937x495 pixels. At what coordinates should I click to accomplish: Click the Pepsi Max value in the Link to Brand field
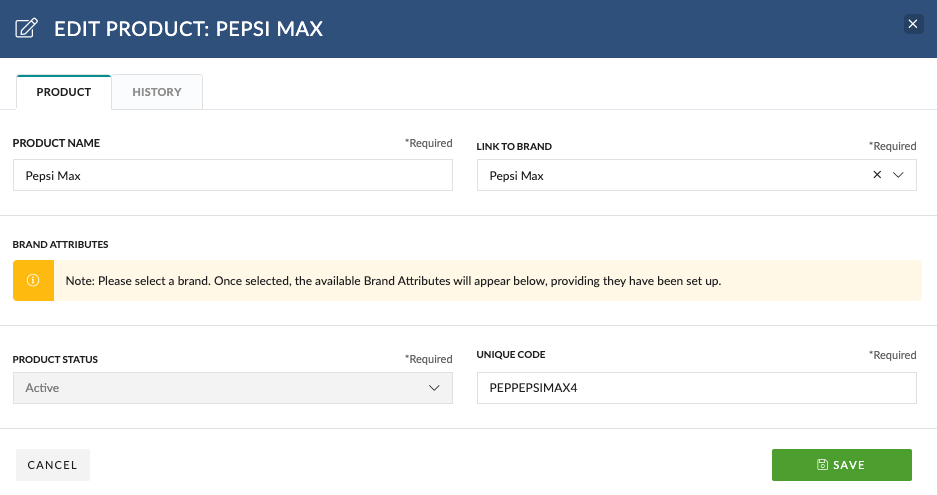(x=516, y=176)
